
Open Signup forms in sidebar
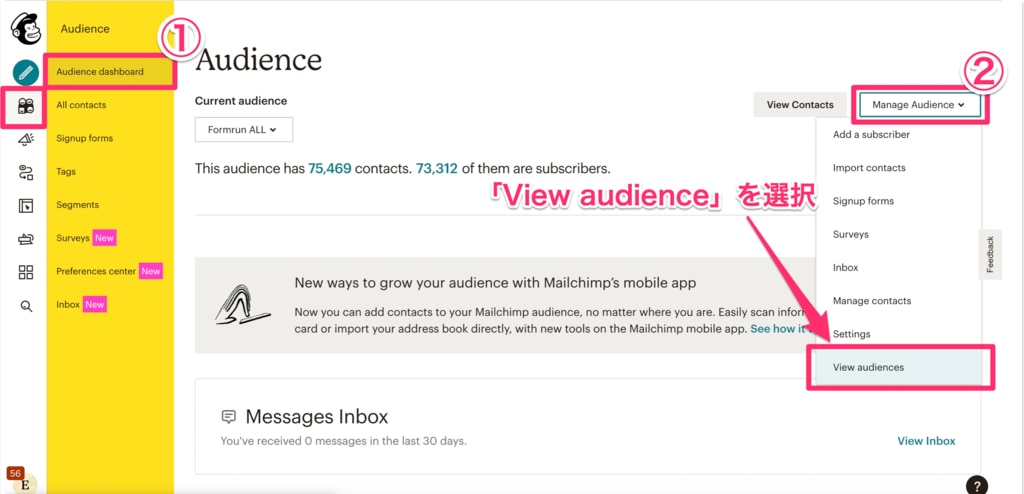[x=84, y=139]
